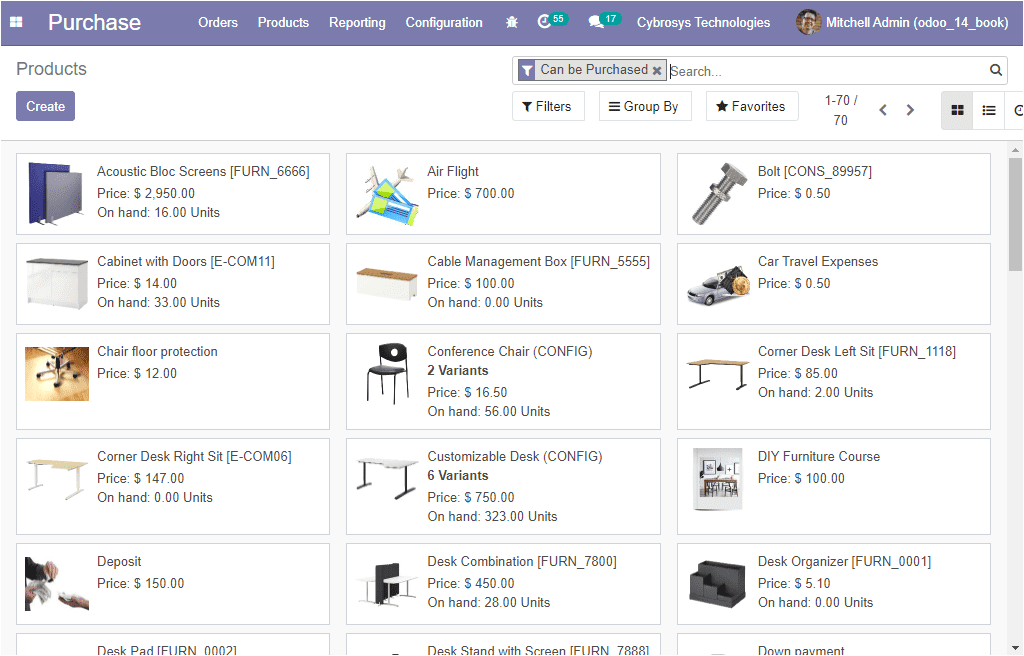Viewport: 1024px width, 656px height.
Task: Switch to Kanban view
Action: pyautogui.click(x=957, y=110)
